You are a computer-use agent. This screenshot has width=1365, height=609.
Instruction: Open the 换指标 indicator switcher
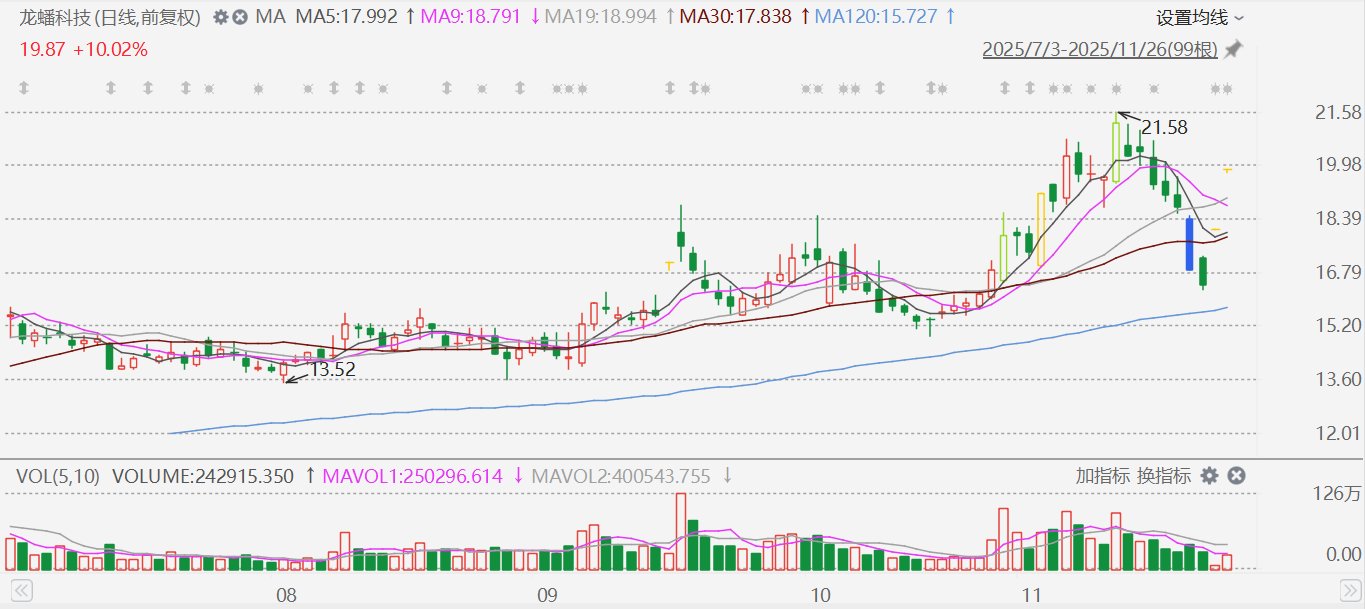coord(1164,476)
